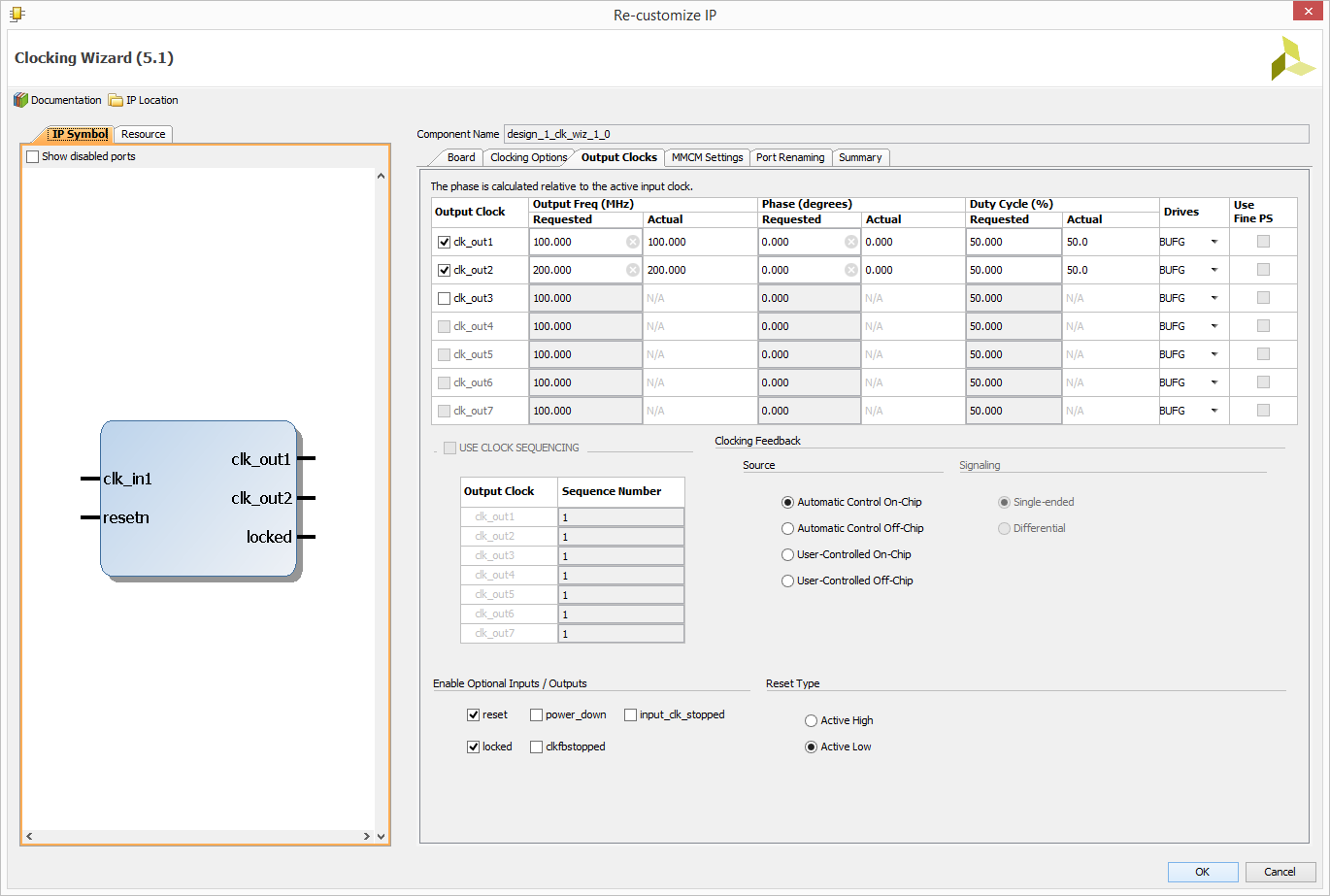The width and height of the screenshot is (1330, 896).
Task: Clear the clk_out1 requested frequency field
Action: click(633, 242)
